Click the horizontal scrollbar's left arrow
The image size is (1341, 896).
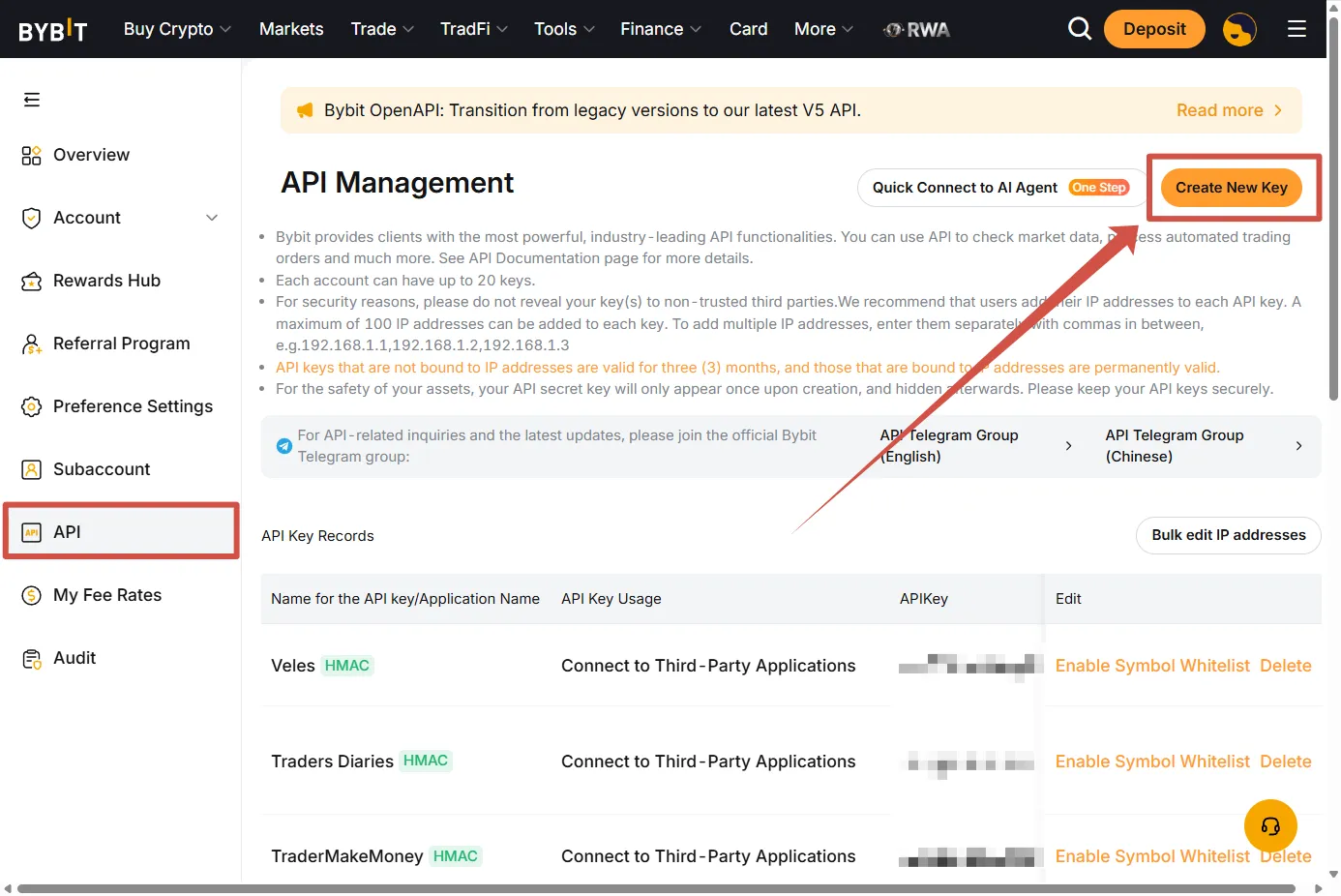(8, 888)
